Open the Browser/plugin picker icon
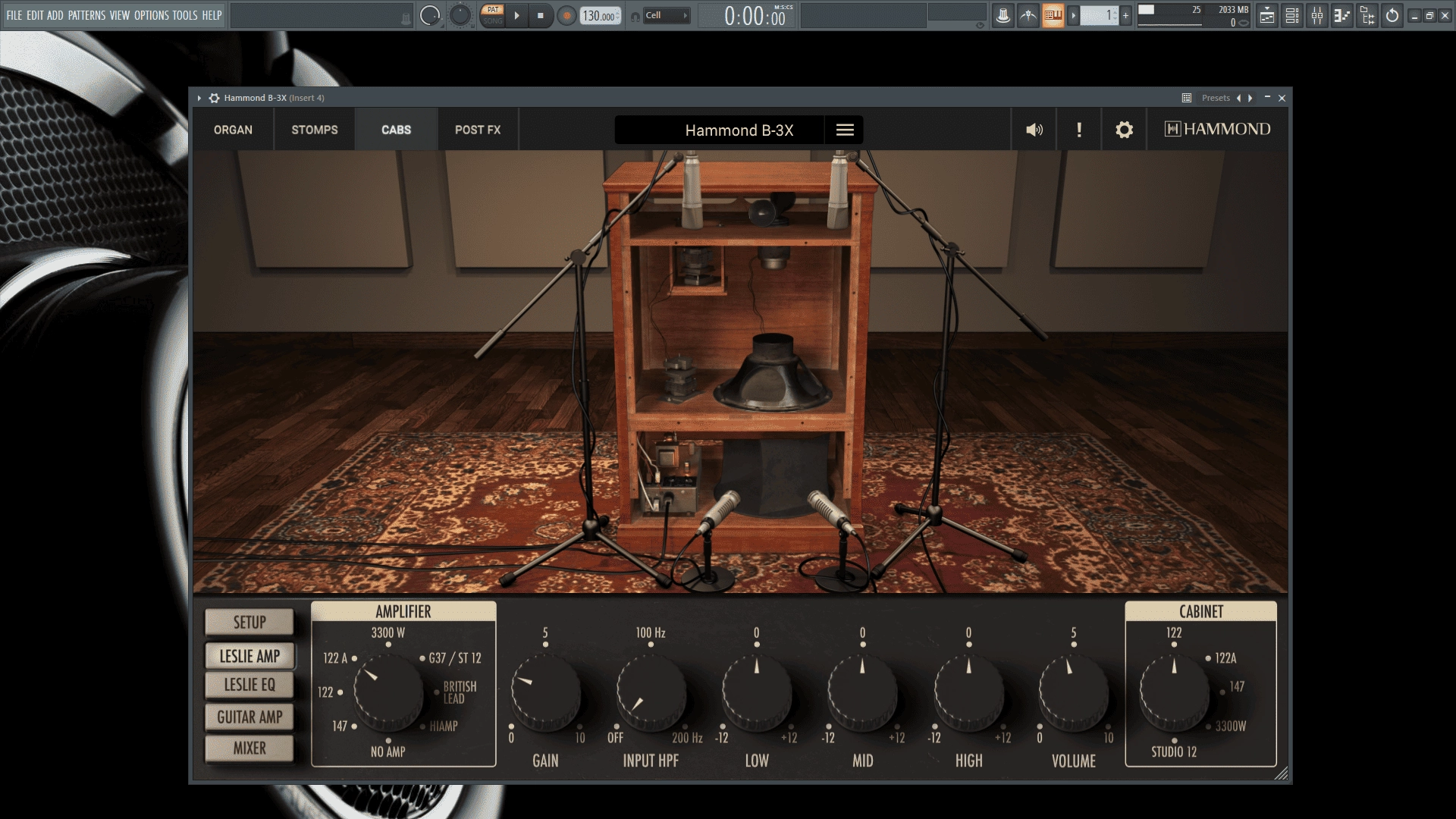1456x819 pixels. [1367, 15]
